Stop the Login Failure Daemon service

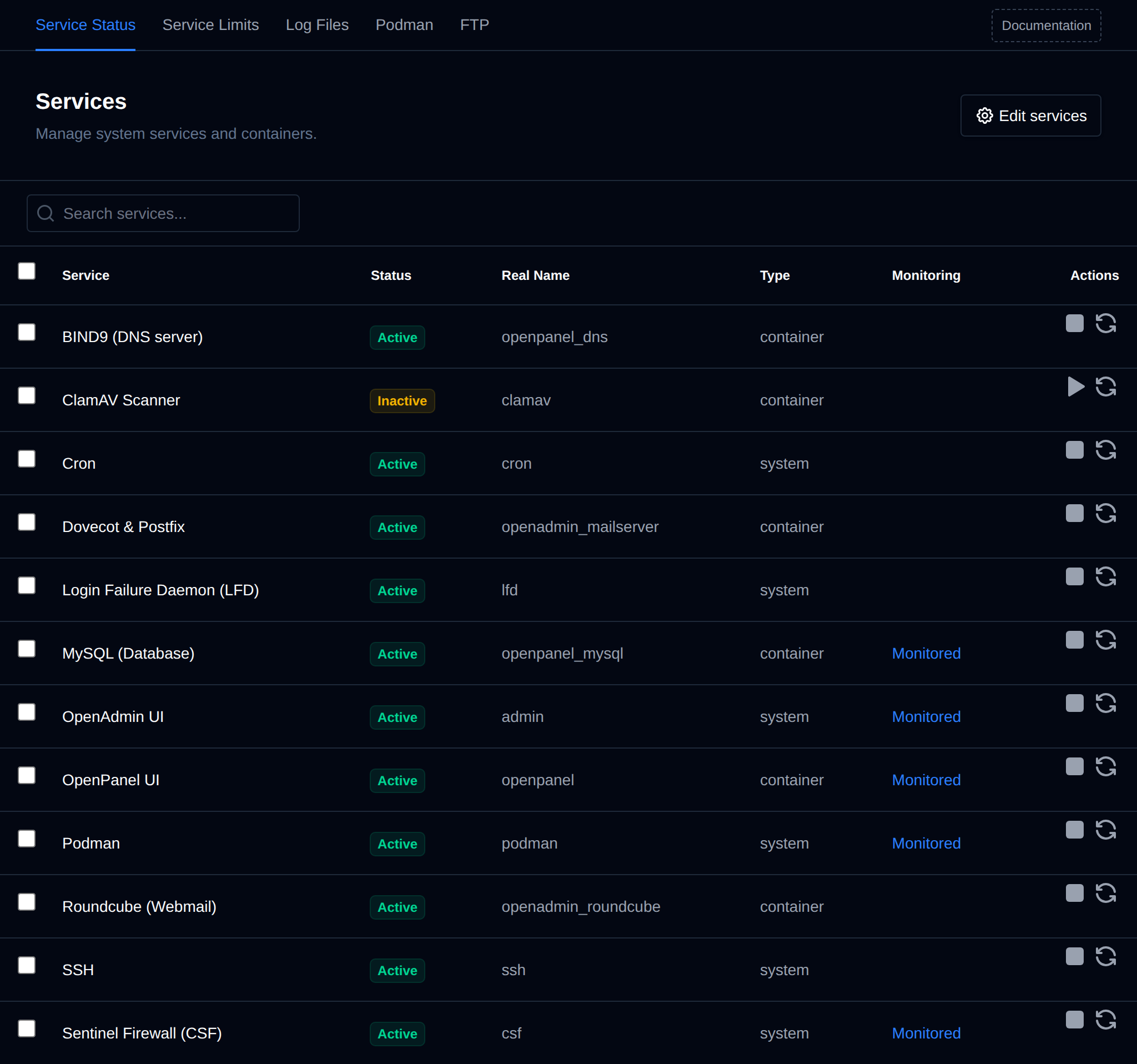click(x=1075, y=576)
